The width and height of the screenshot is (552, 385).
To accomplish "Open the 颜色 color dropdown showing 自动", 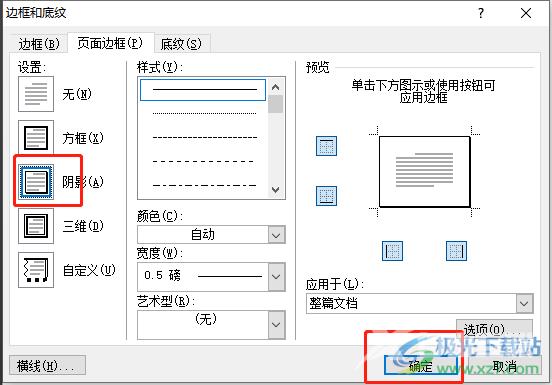I will click(211, 234).
